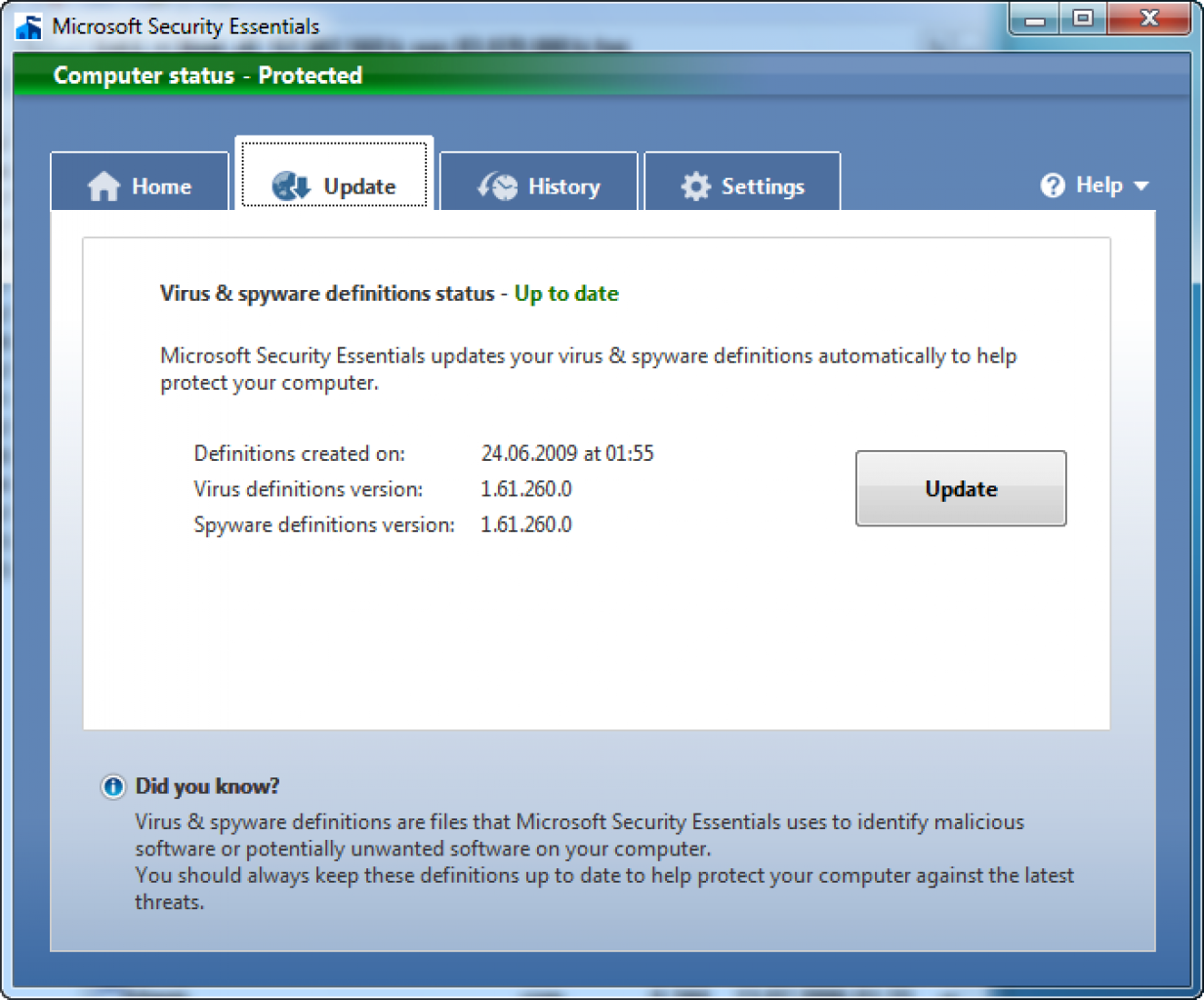
Task: Click 'Virus & spyware definitions status' heading
Action: [x=327, y=294]
